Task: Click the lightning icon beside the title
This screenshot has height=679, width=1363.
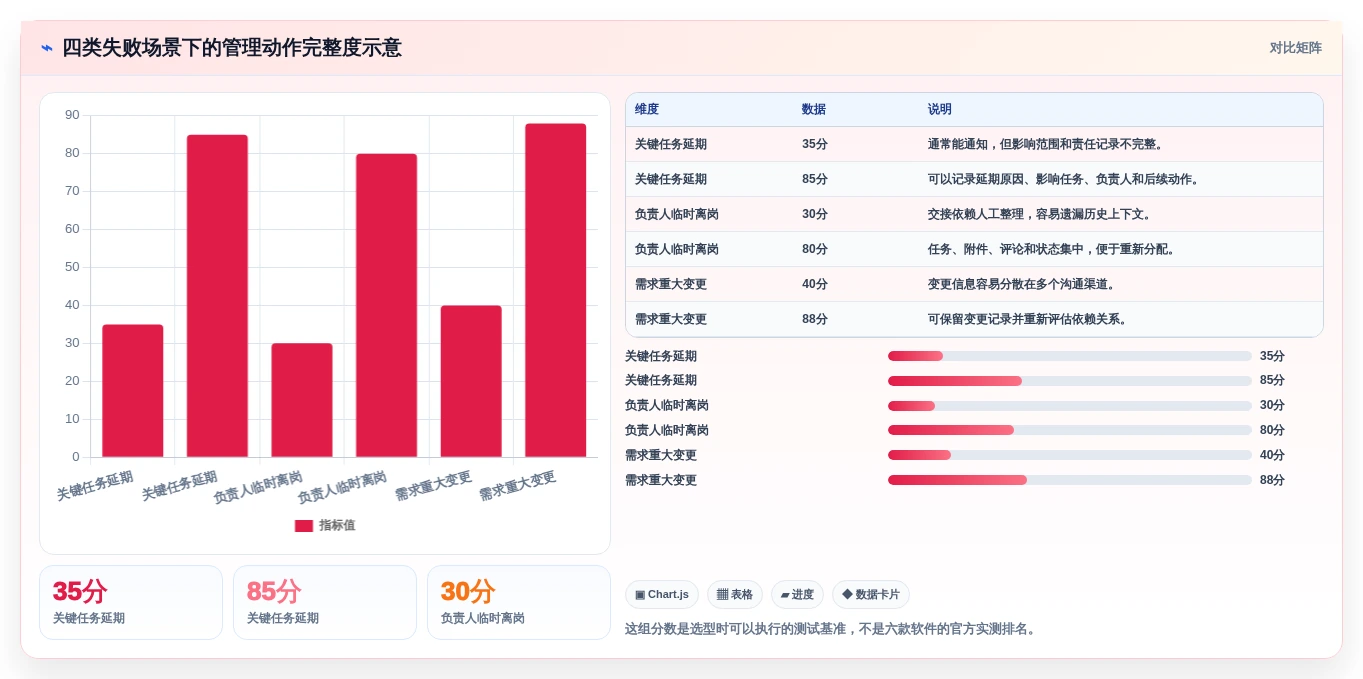Action: [47, 48]
